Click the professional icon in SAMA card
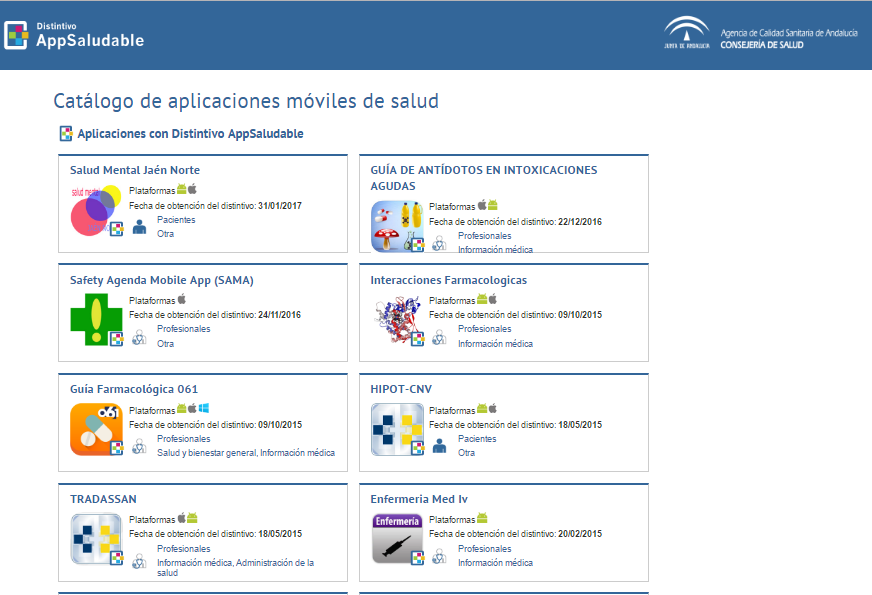 pyautogui.click(x=140, y=337)
